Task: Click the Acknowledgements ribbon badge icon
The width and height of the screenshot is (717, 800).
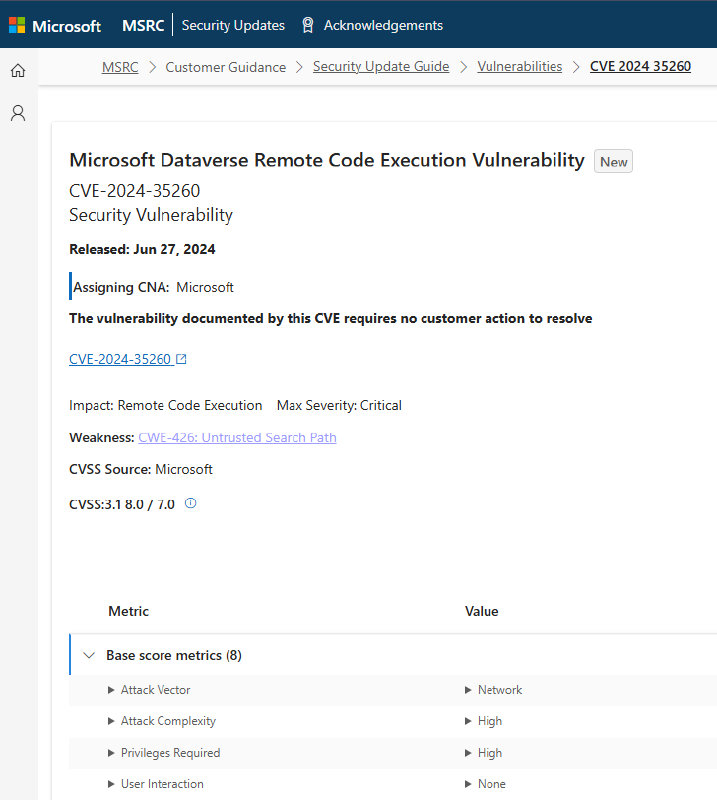Action: pyautogui.click(x=308, y=26)
